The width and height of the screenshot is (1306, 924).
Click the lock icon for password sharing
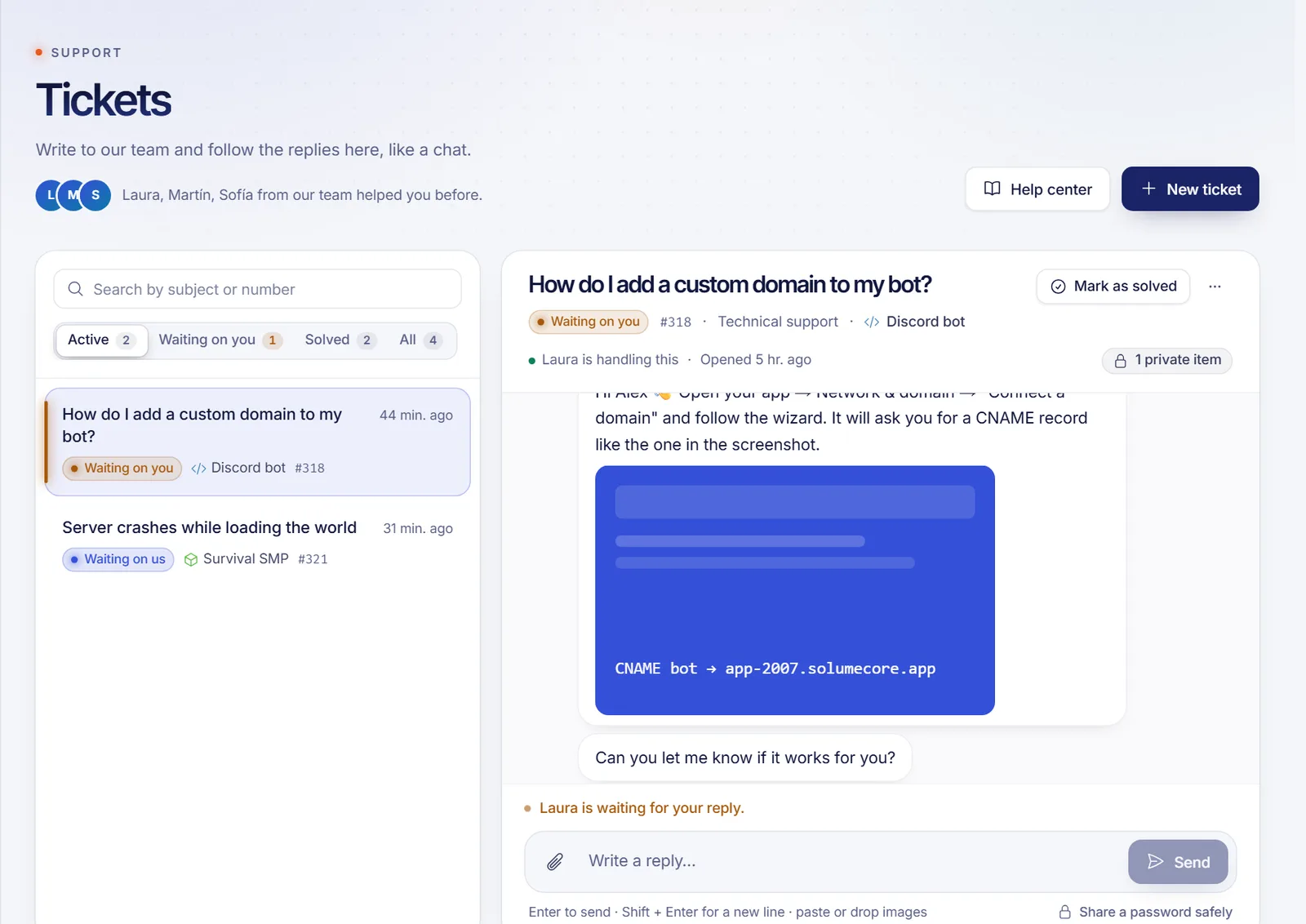(1065, 912)
